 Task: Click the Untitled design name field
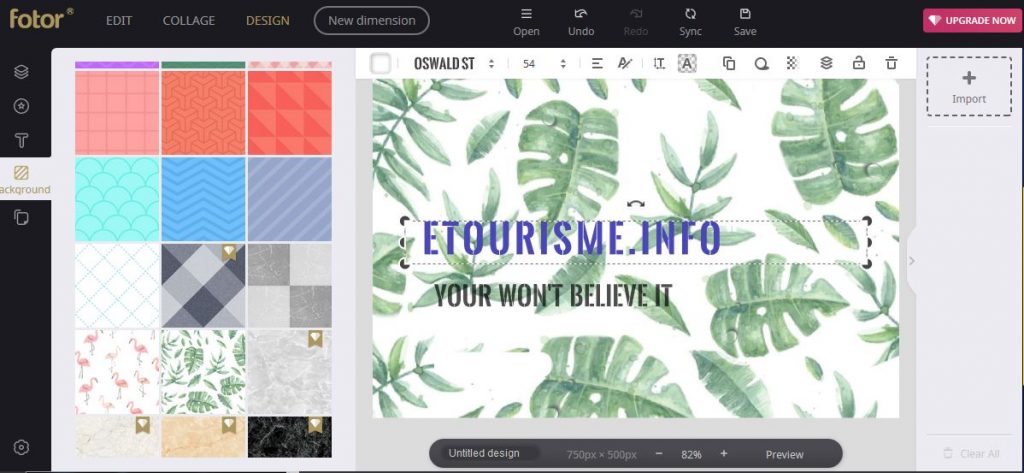click(490, 453)
